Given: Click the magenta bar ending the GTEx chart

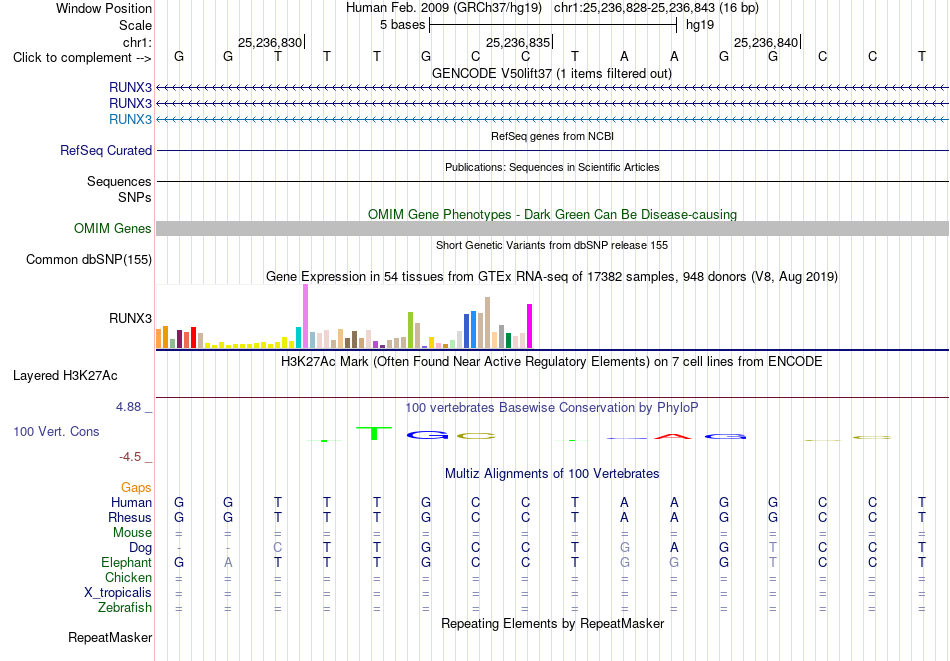Looking at the screenshot, I should coord(530,326).
